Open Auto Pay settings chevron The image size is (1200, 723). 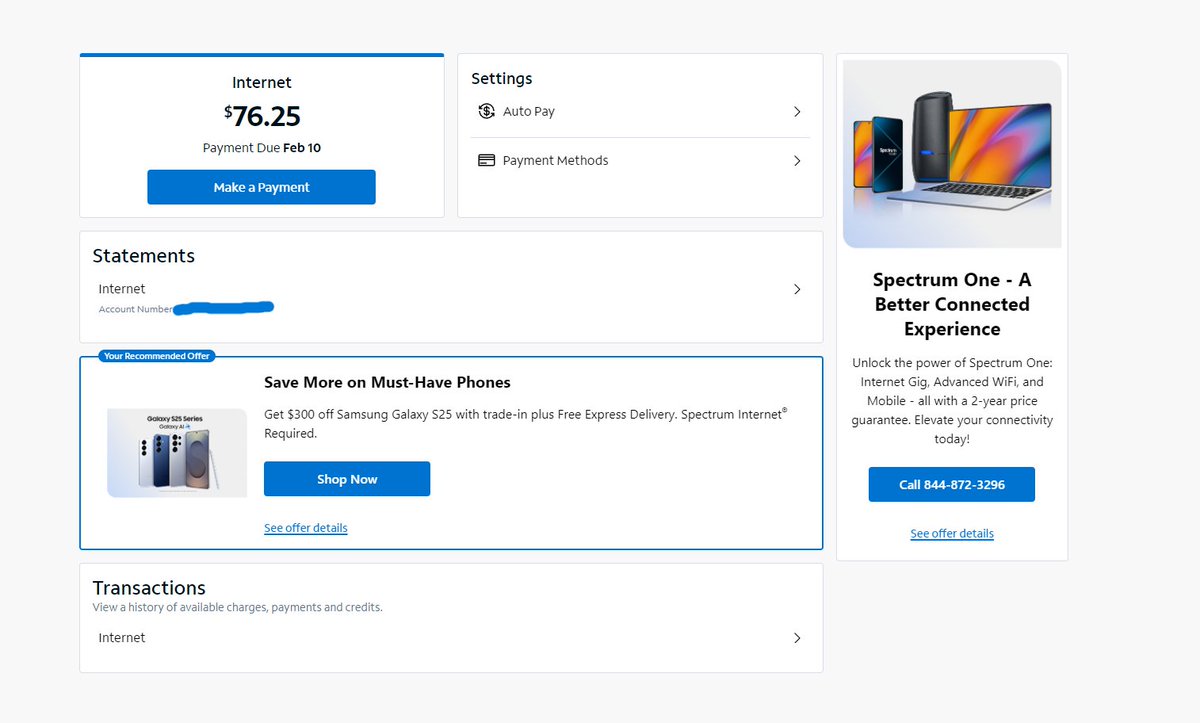[x=797, y=112]
